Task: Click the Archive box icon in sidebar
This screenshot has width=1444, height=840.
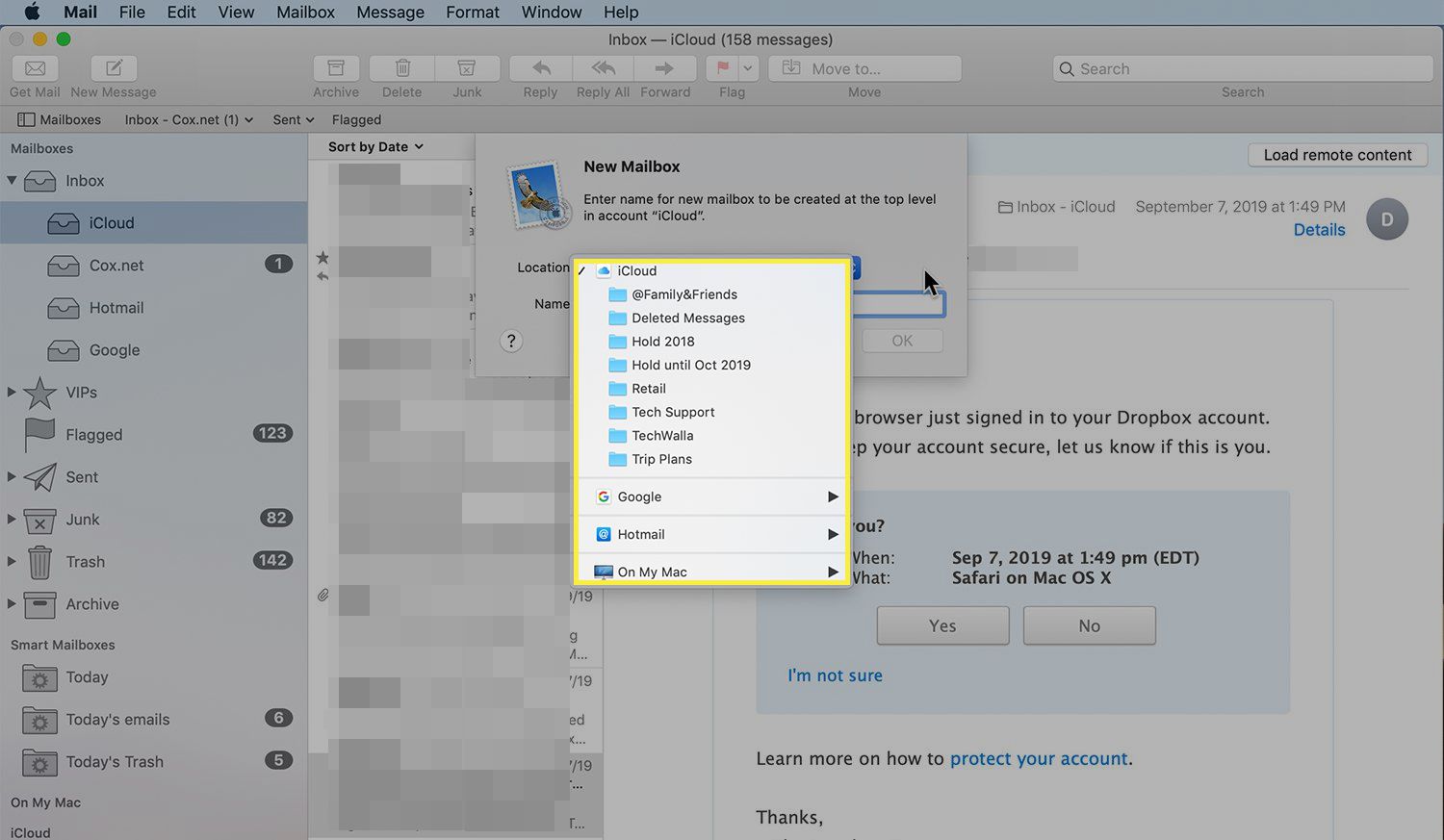Action: (x=39, y=604)
